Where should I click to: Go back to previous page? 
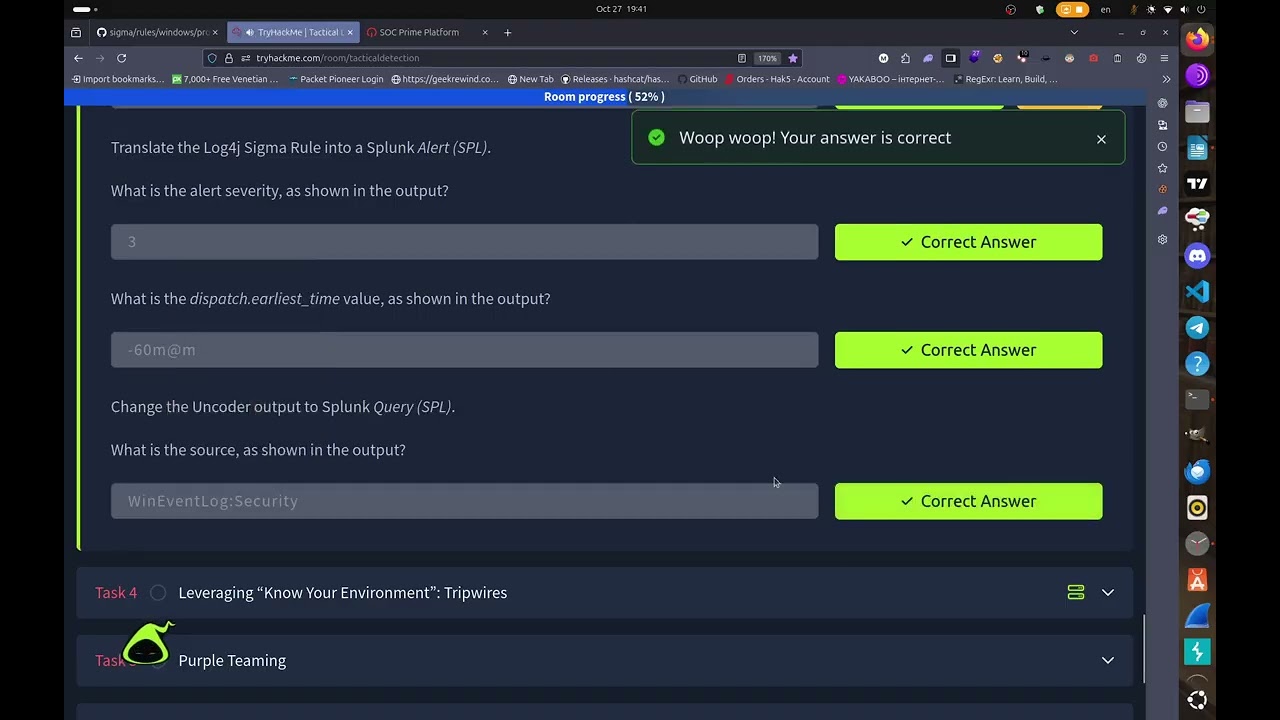click(x=78, y=58)
